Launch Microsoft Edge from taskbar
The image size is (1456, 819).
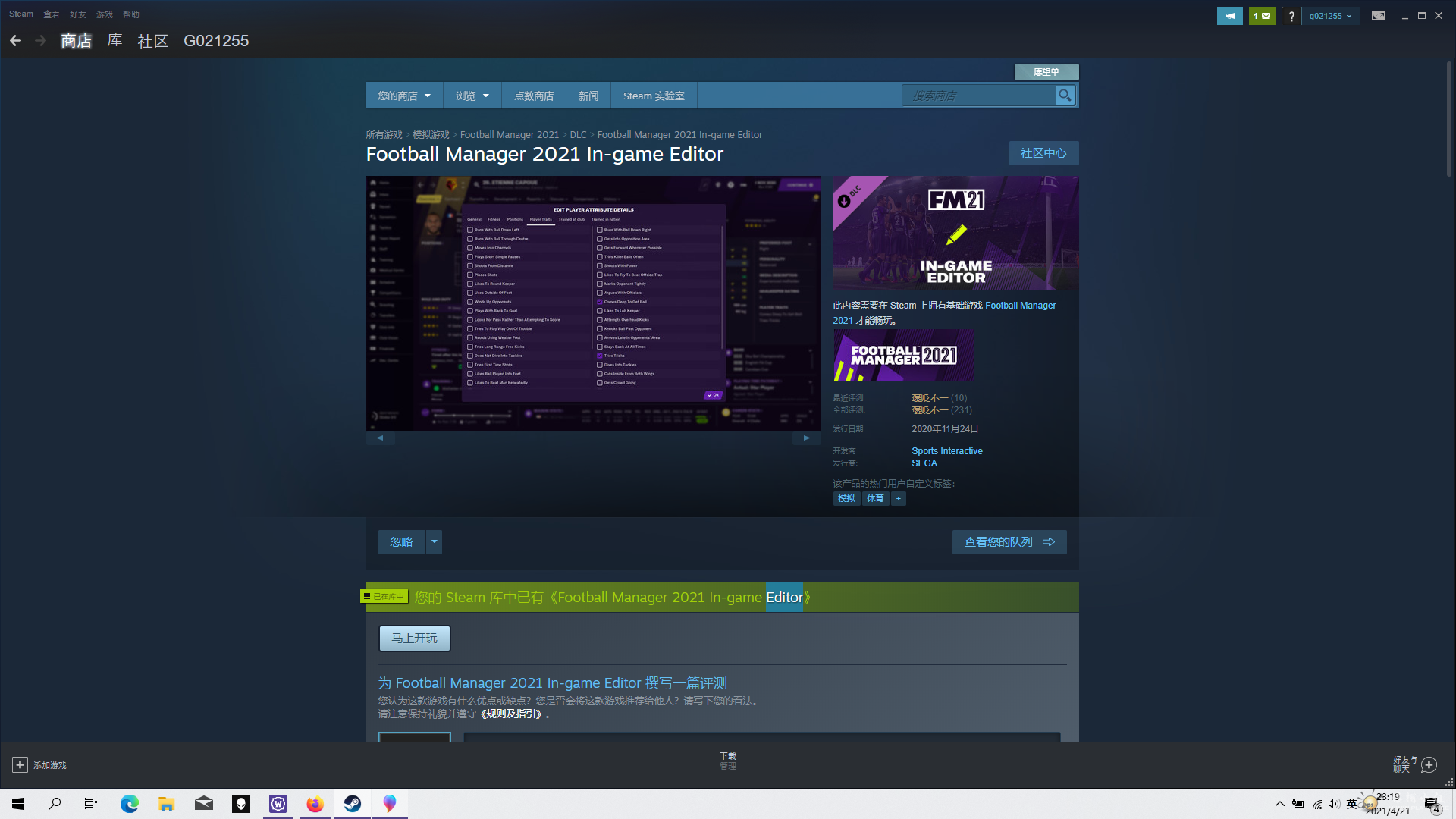pyautogui.click(x=130, y=804)
